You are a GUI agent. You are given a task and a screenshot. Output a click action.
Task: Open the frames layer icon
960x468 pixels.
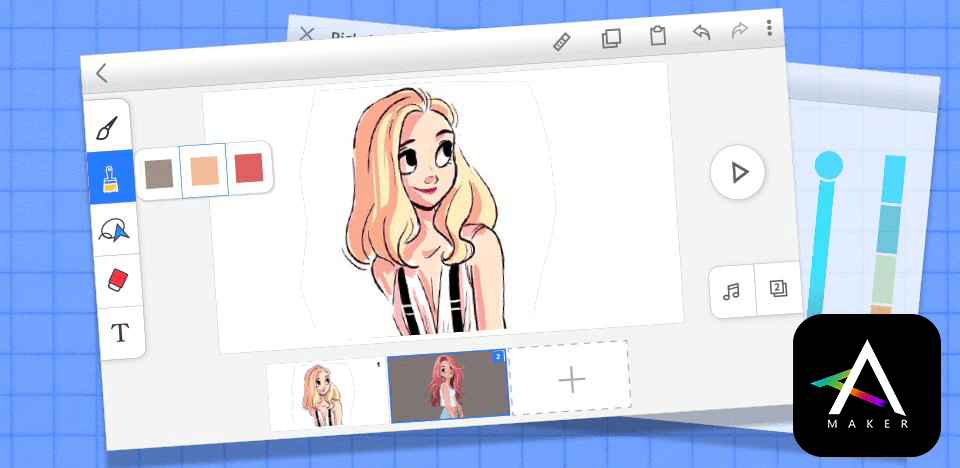pos(778,288)
